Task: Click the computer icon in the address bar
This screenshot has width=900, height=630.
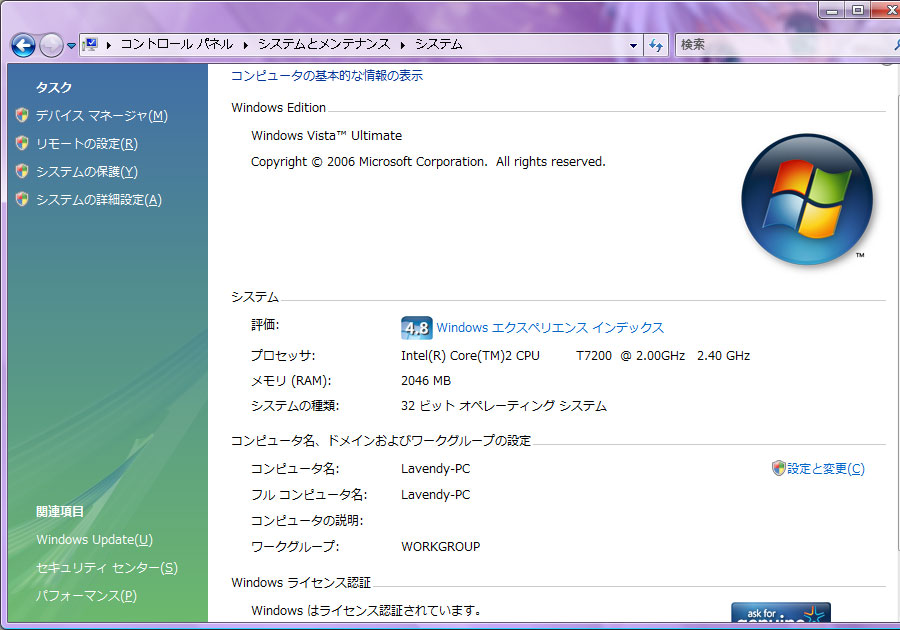Action: pyautogui.click(x=90, y=44)
